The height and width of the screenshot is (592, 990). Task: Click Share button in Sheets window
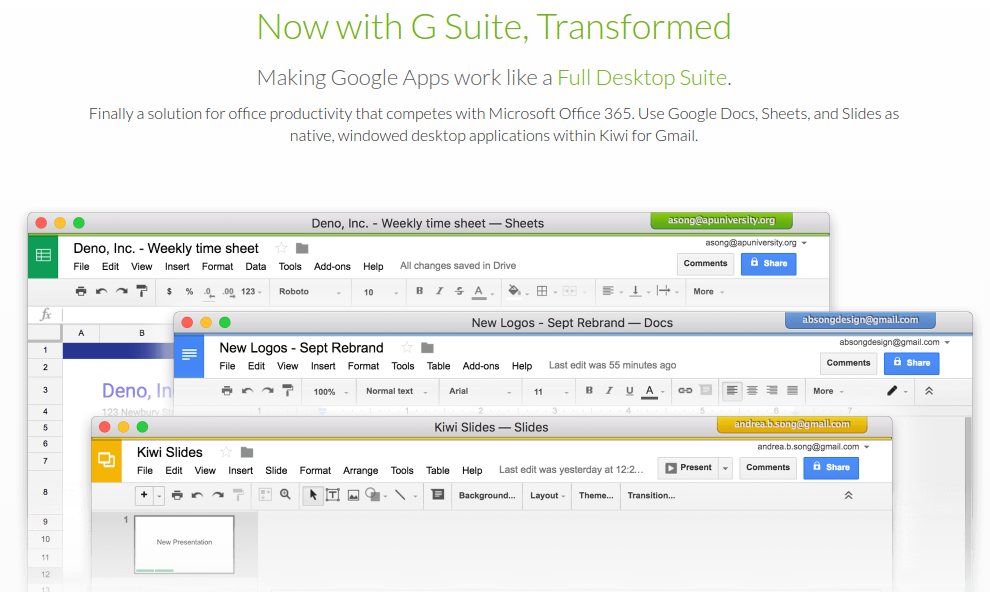coord(768,264)
